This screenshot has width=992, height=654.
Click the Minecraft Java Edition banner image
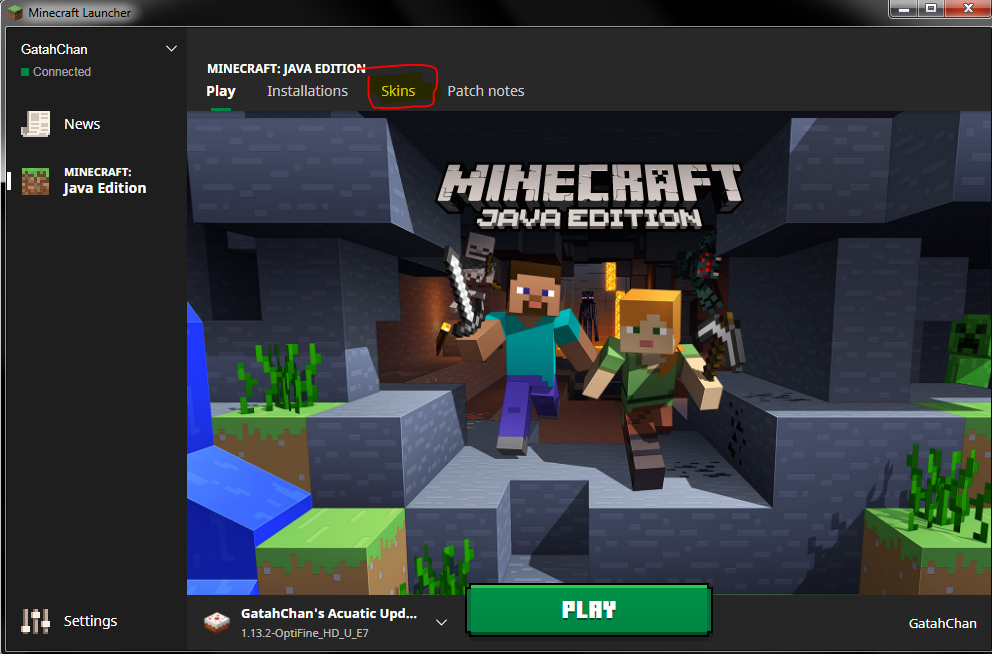click(x=589, y=353)
